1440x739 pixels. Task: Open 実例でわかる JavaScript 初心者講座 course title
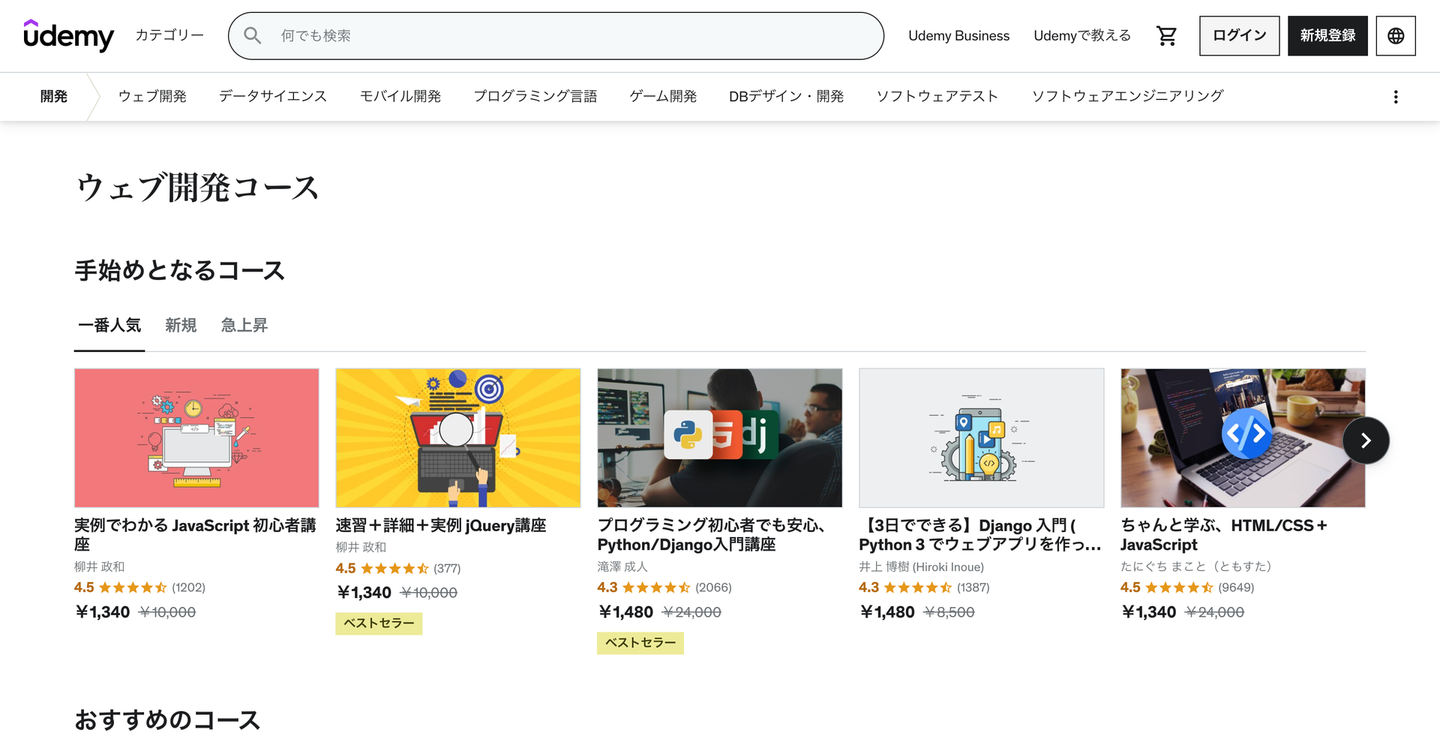click(195, 535)
